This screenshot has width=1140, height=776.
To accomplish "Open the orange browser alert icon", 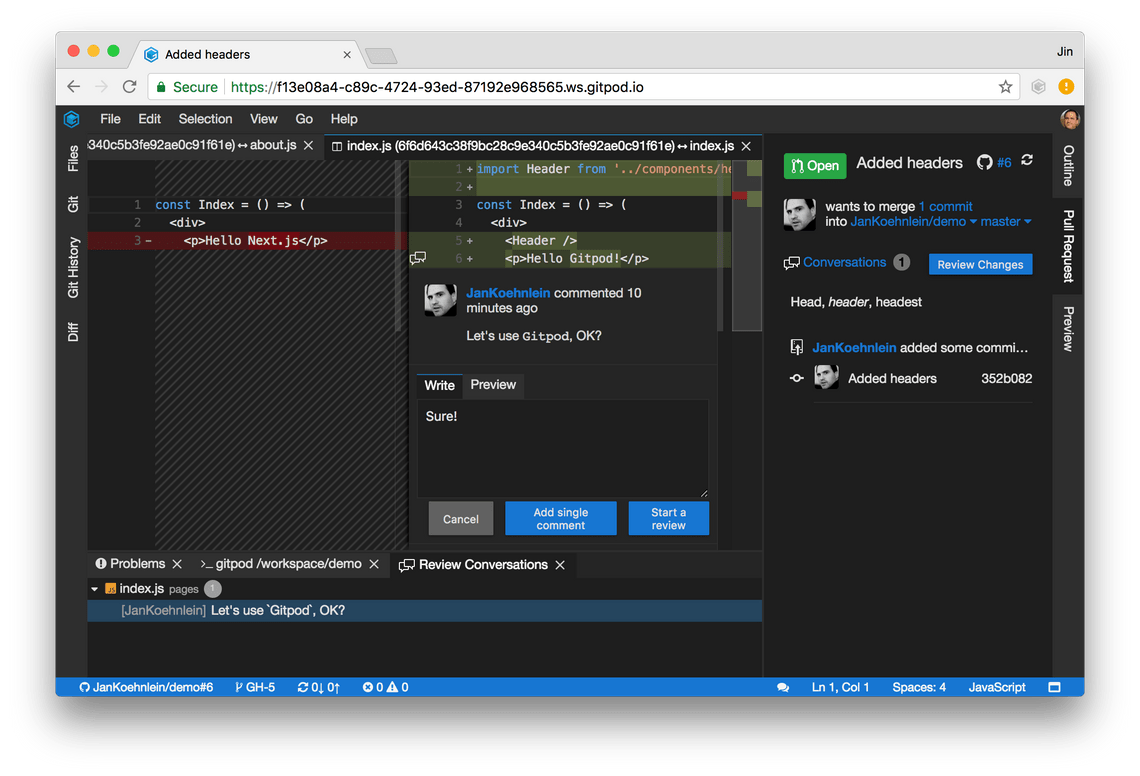I will click(1066, 87).
